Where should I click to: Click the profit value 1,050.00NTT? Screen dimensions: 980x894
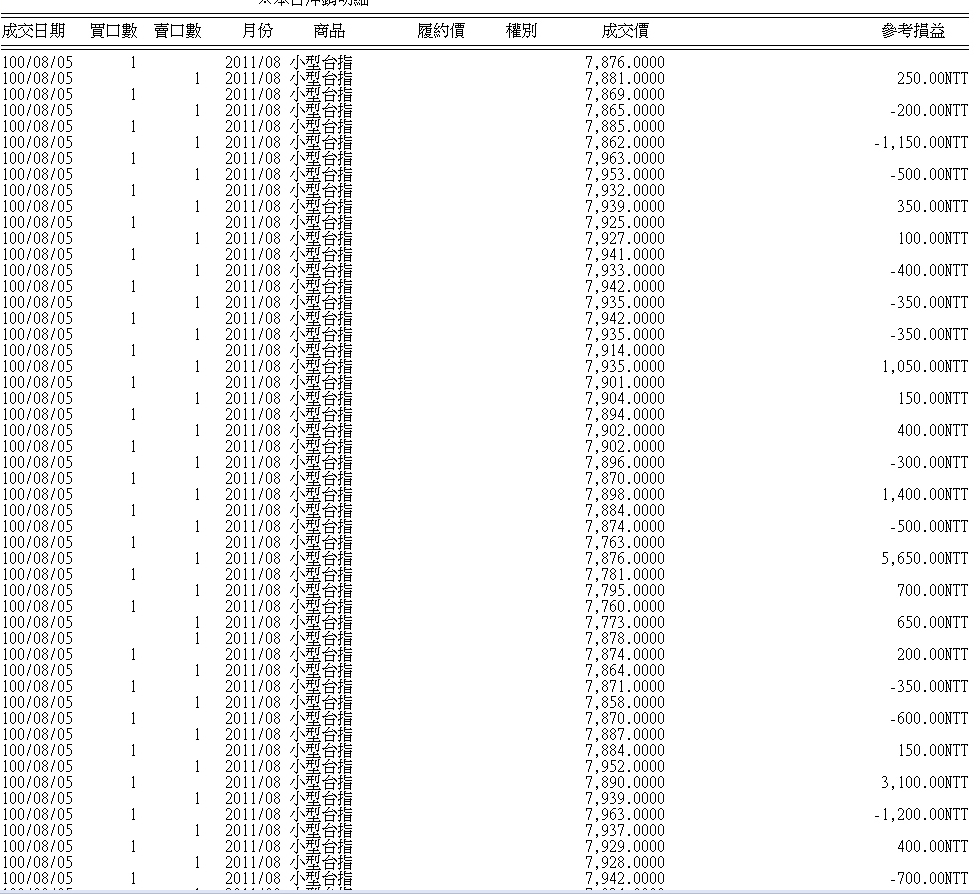(x=925, y=367)
